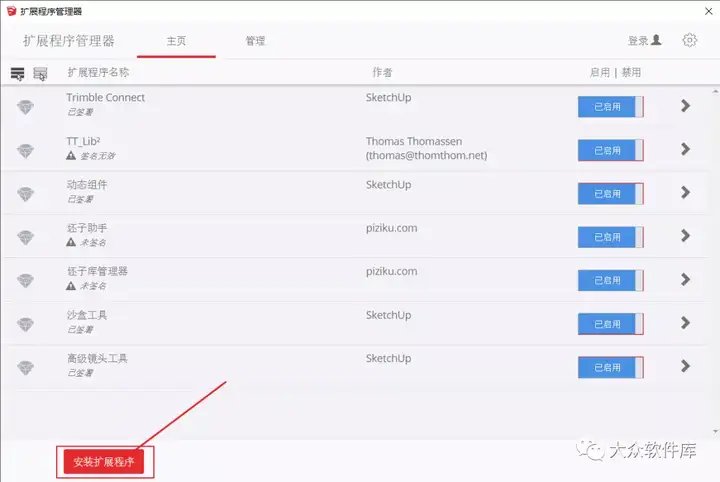Click author Thomas Thomassen text
720x482 pixels.
coord(414,141)
